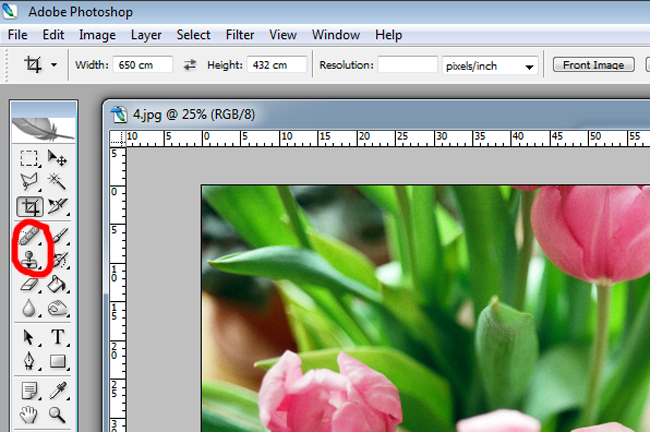
Task: Activate the Horizontal Type tool
Action: click(57, 337)
